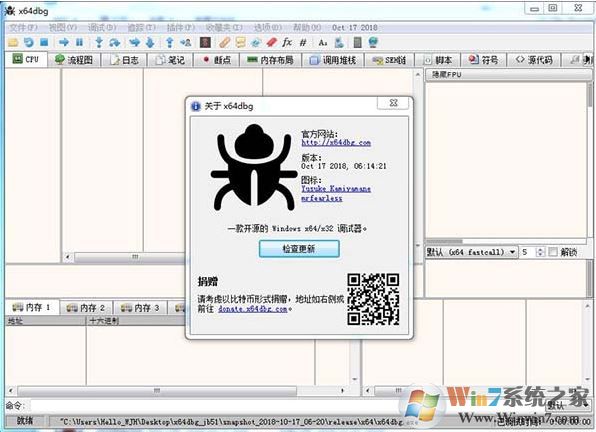
Task: Click the Oct 17 2018 menu bar entry
Action: click(x=355, y=27)
